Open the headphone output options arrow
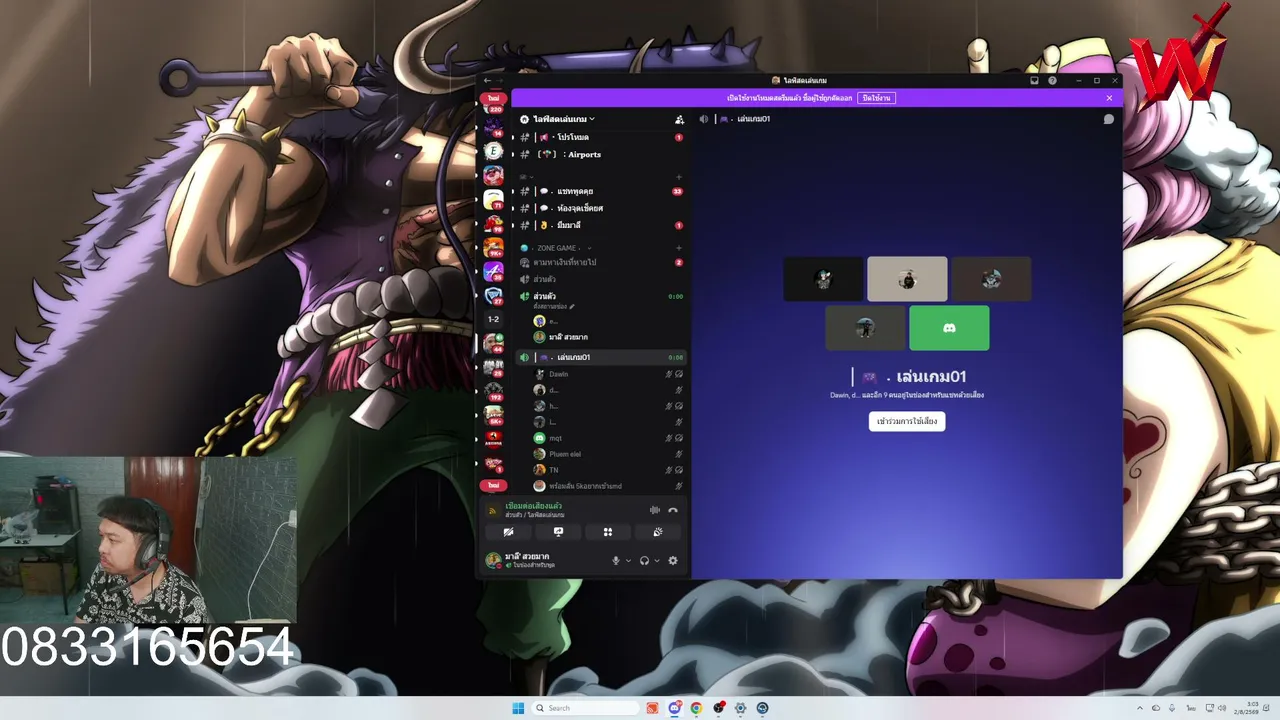Viewport: 1280px width, 720px height. tap(656, 561)
